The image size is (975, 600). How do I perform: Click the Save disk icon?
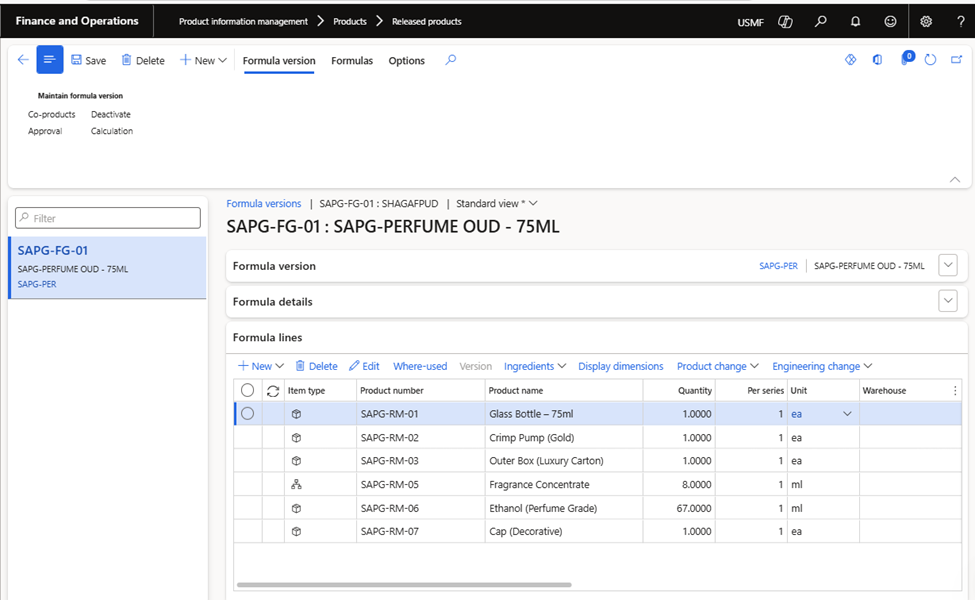pyautogui.click(x=76, y=60)
